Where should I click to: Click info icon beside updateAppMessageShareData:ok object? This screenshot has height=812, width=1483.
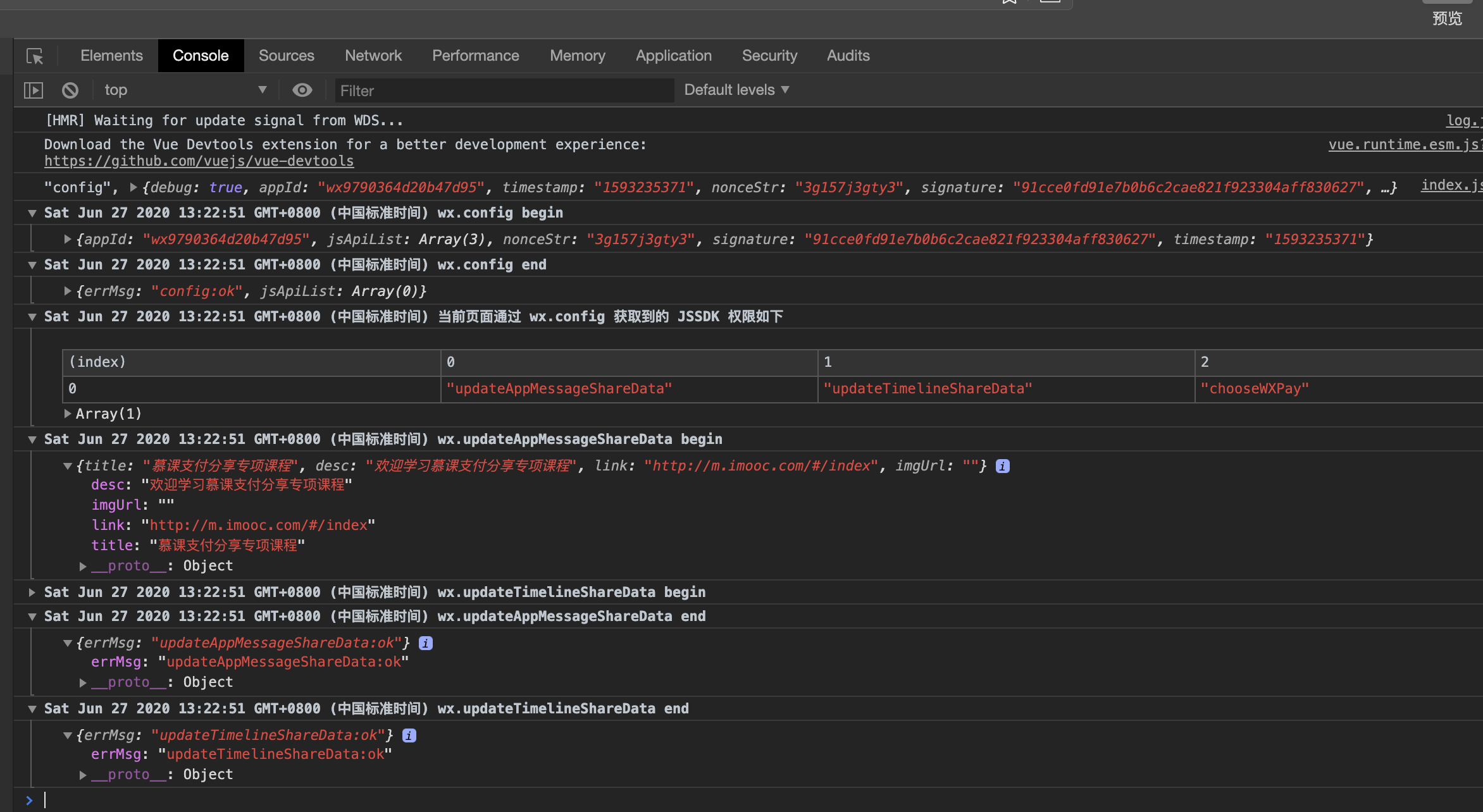426,643
